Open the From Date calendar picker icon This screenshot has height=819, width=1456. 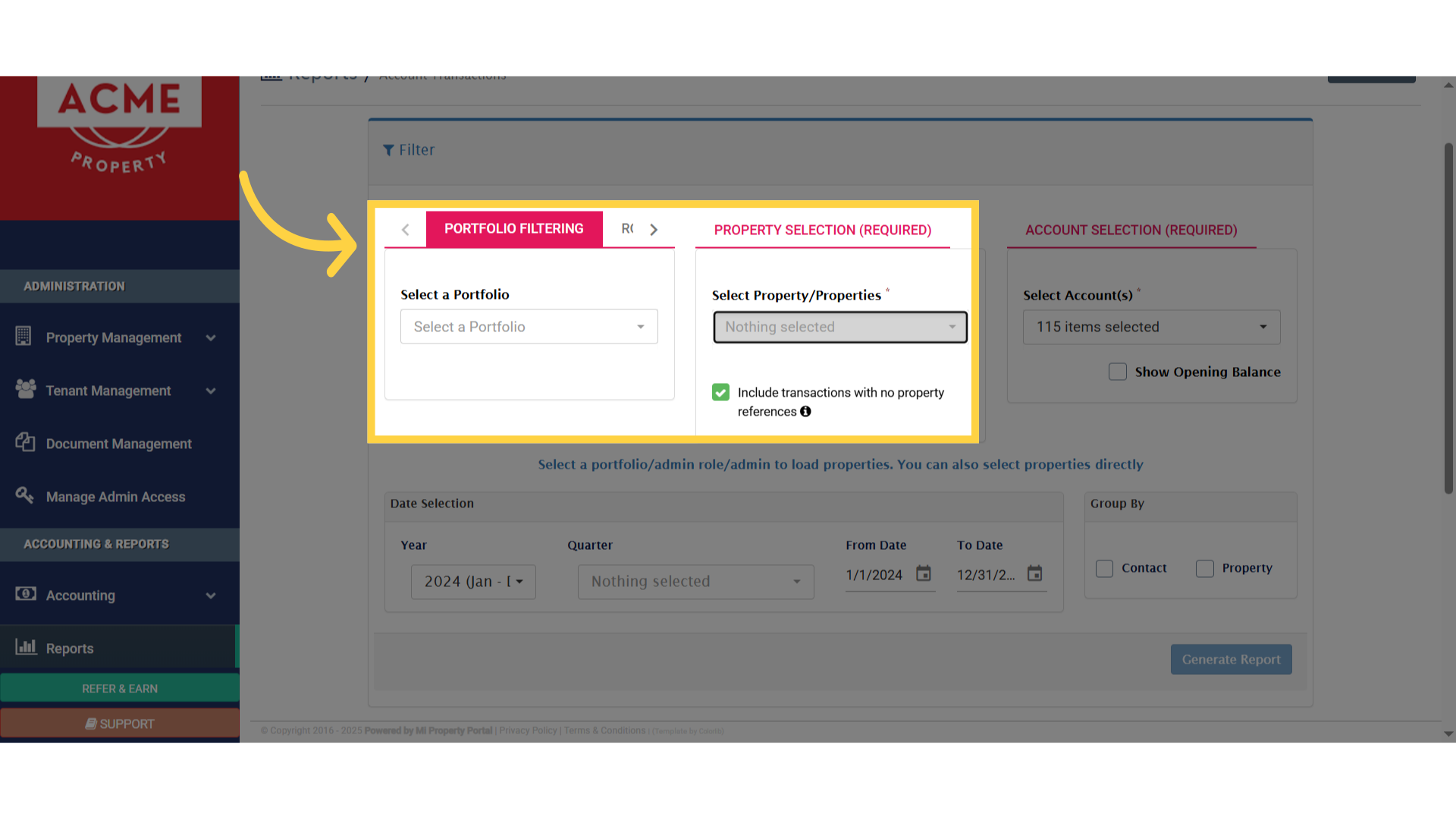(x=923, y=574)
